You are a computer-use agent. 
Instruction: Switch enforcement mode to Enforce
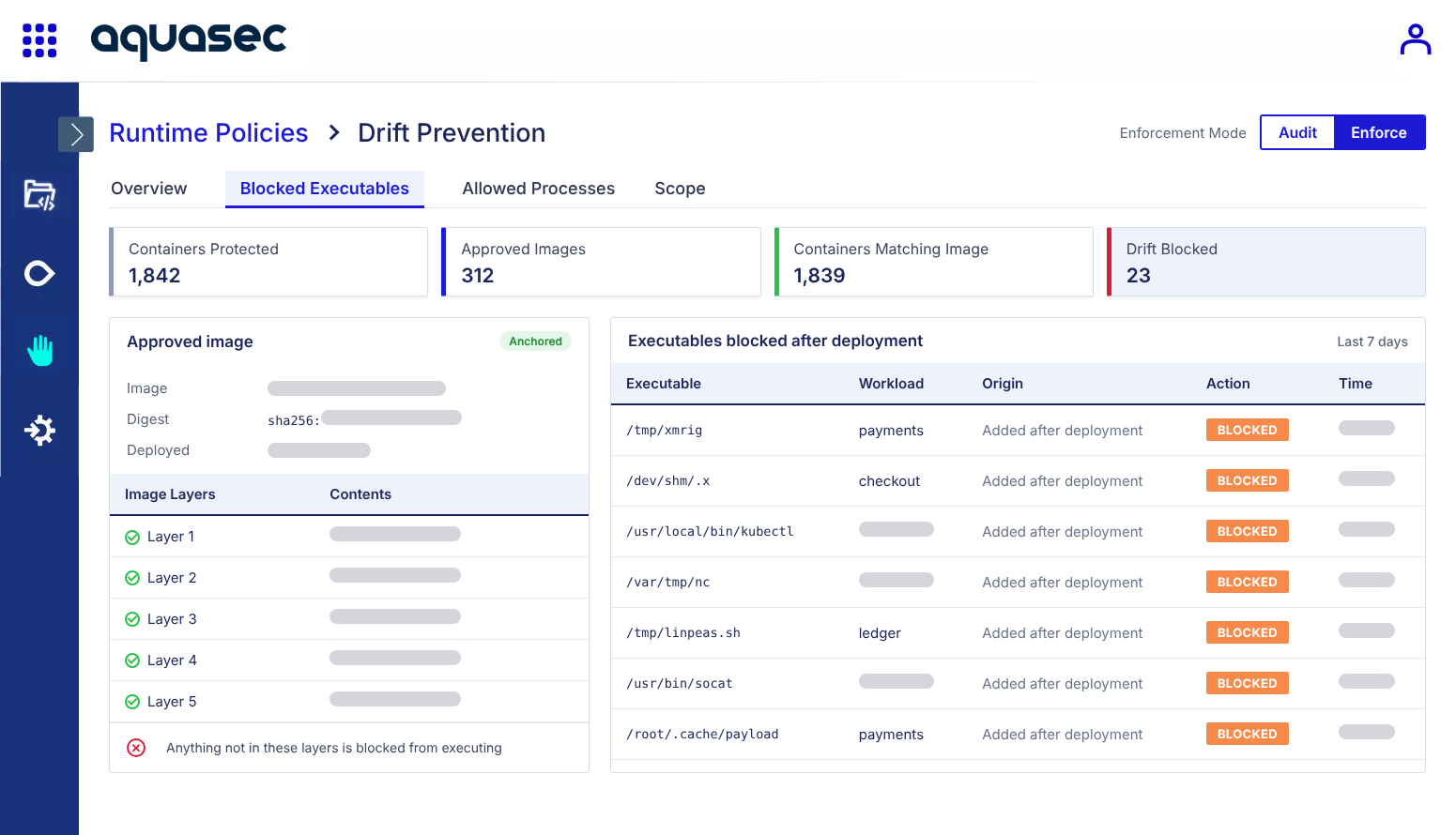pos(1379,132)
